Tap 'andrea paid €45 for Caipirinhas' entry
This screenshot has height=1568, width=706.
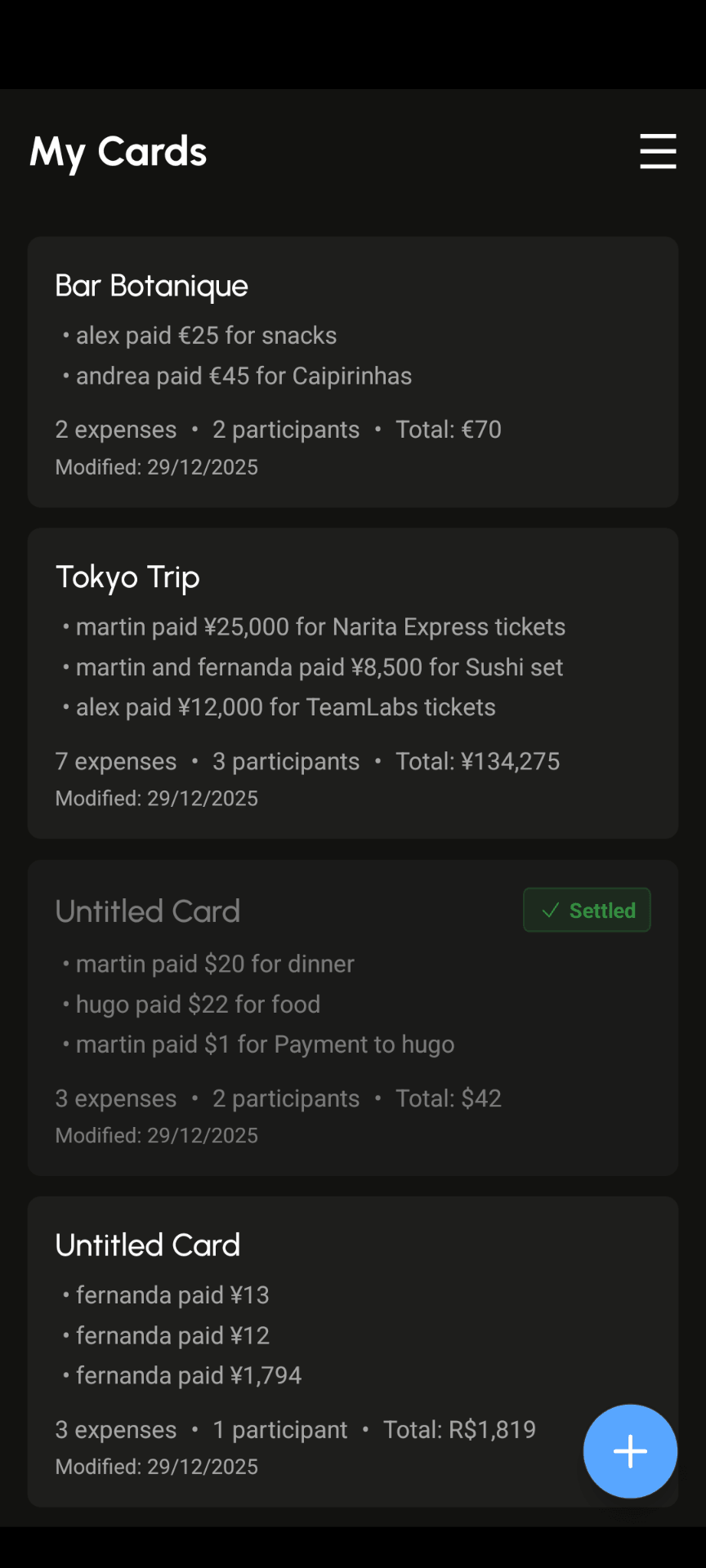pyautogui.click(x=244, y=376)
